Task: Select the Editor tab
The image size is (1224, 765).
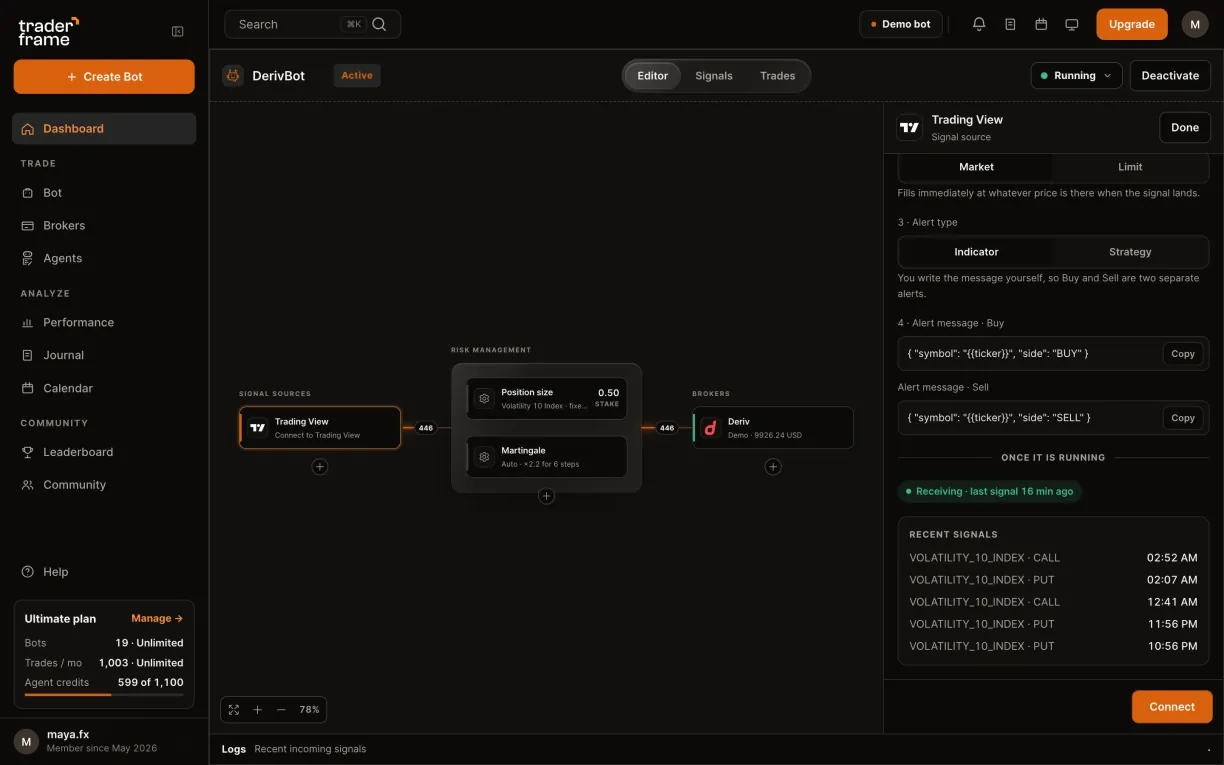Action: tap(653, 76)
